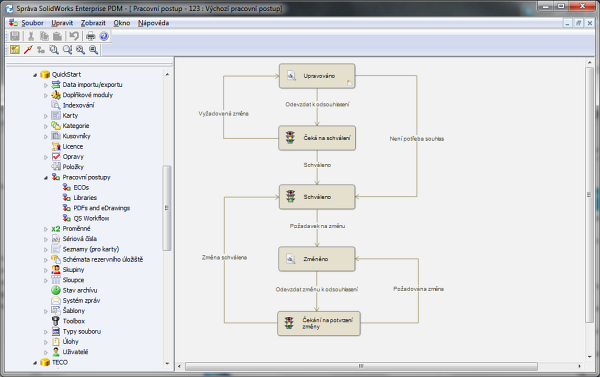Screen dimensions: 600x377
Task: Open Help via blue question mark icon
Action: pos(104,36)
